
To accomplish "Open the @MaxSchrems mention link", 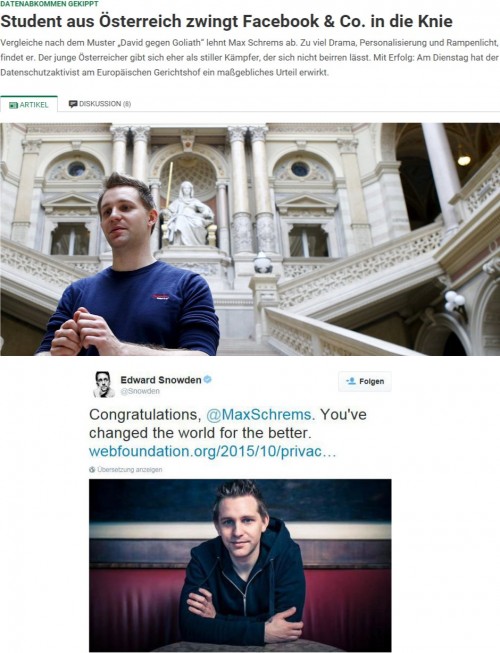I will (x=259, y=414).
